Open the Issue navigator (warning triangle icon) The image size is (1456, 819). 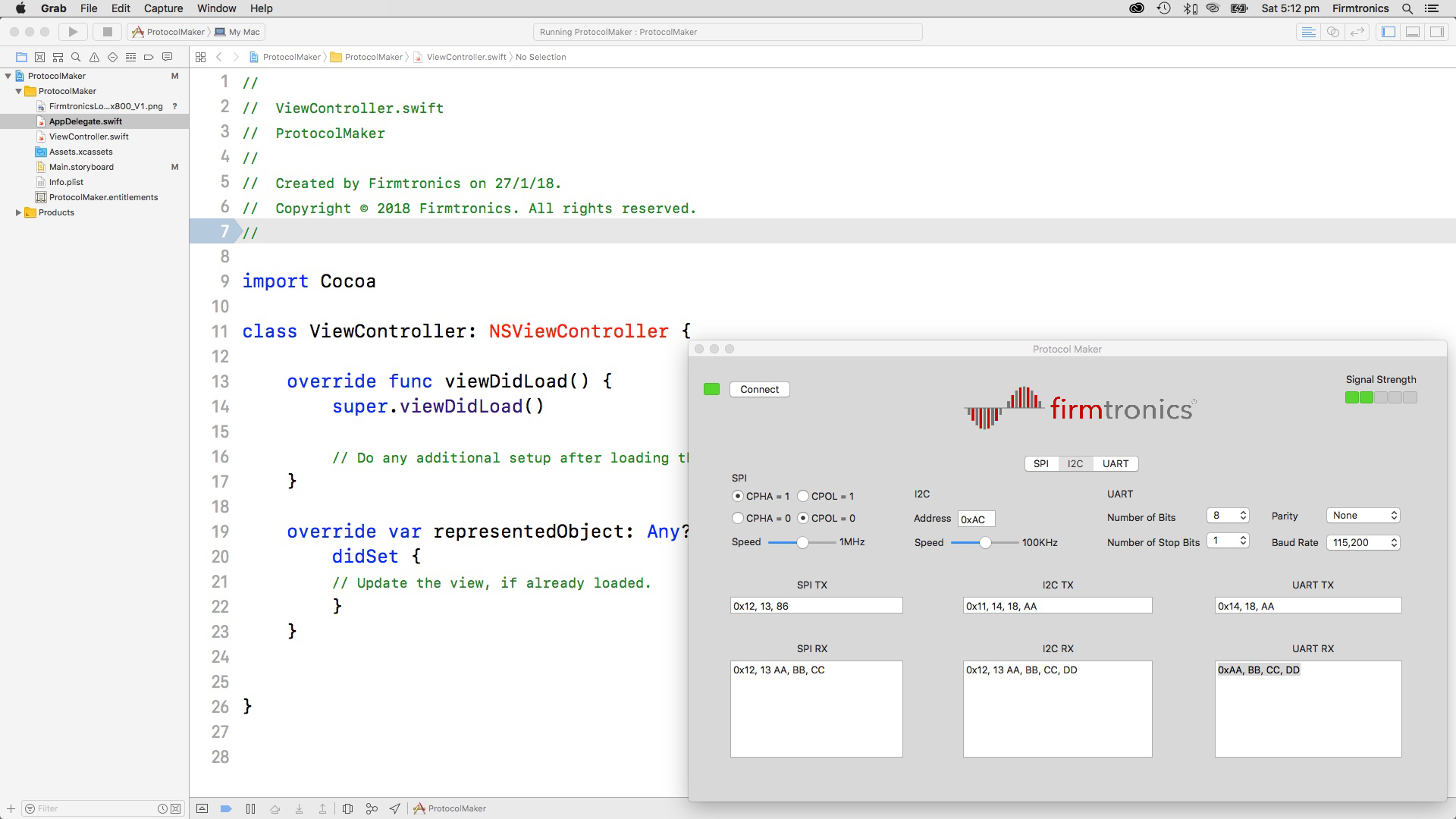tap(94, 57)
